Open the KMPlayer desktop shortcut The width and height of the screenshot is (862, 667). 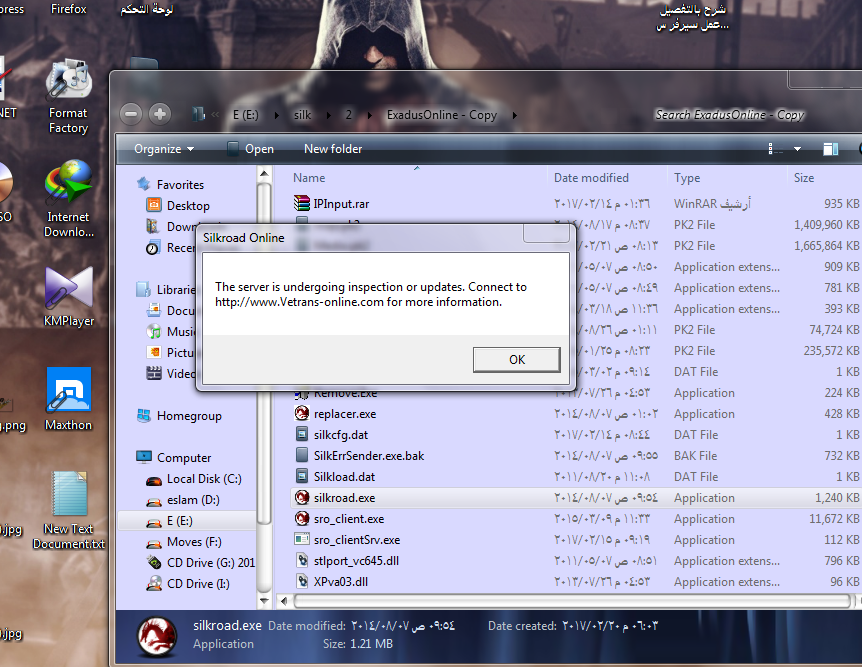point(69,296)
